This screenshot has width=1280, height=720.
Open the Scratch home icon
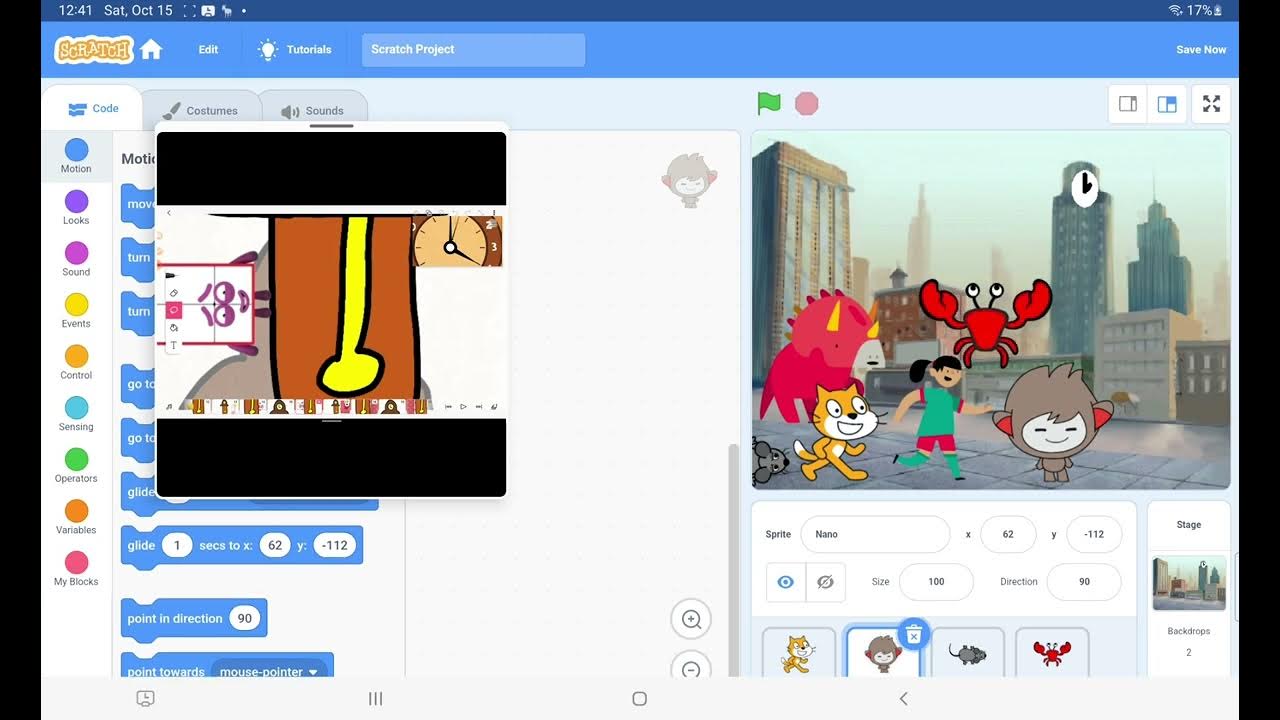pos(151,49)
